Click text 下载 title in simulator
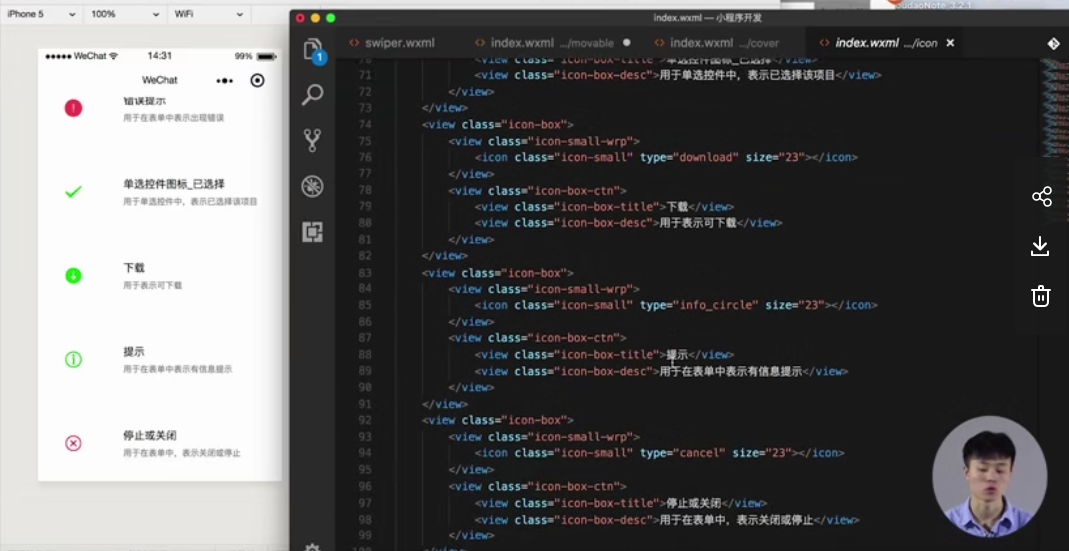This screenshot has width=1069, height=551. [134, 268]
